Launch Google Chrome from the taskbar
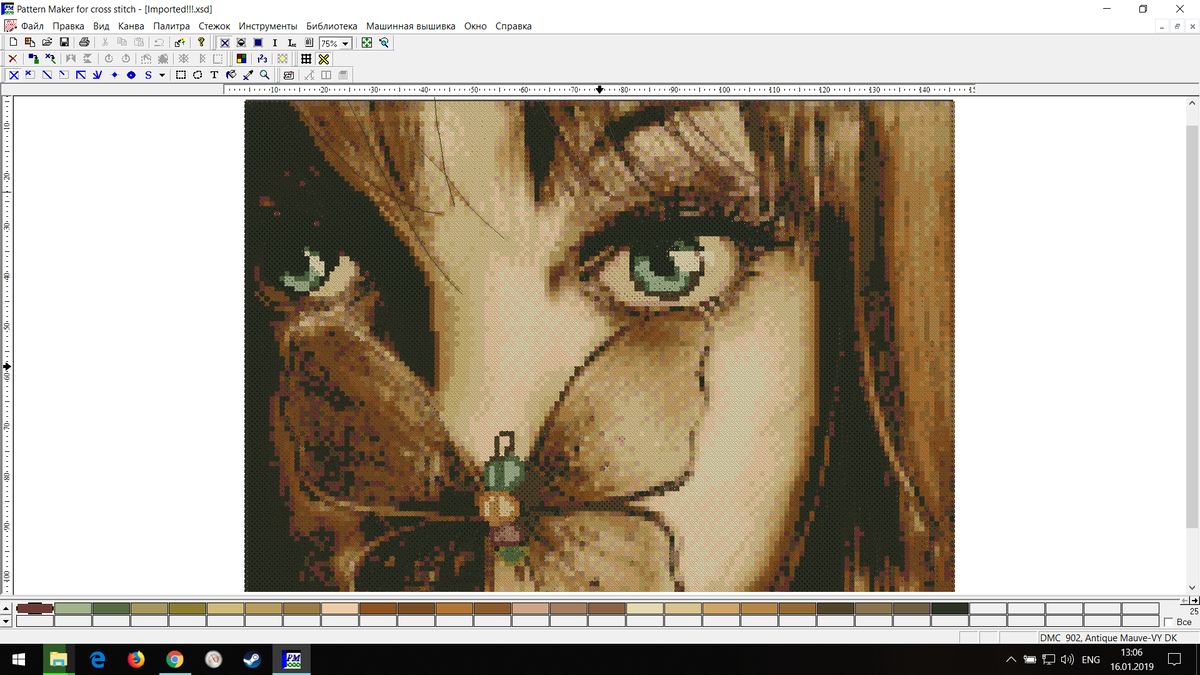The image size is (1200, 675). click(x=175, y=659)
